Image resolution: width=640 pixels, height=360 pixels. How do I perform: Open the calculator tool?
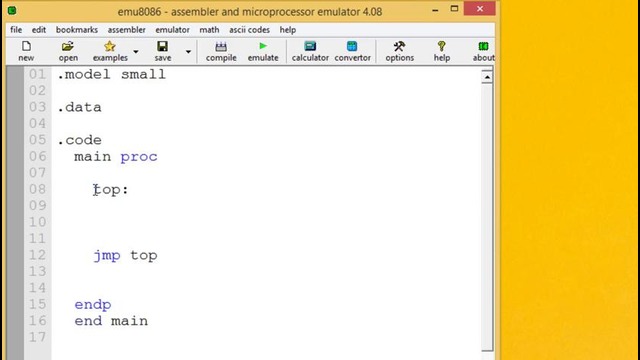click(310, 51)
